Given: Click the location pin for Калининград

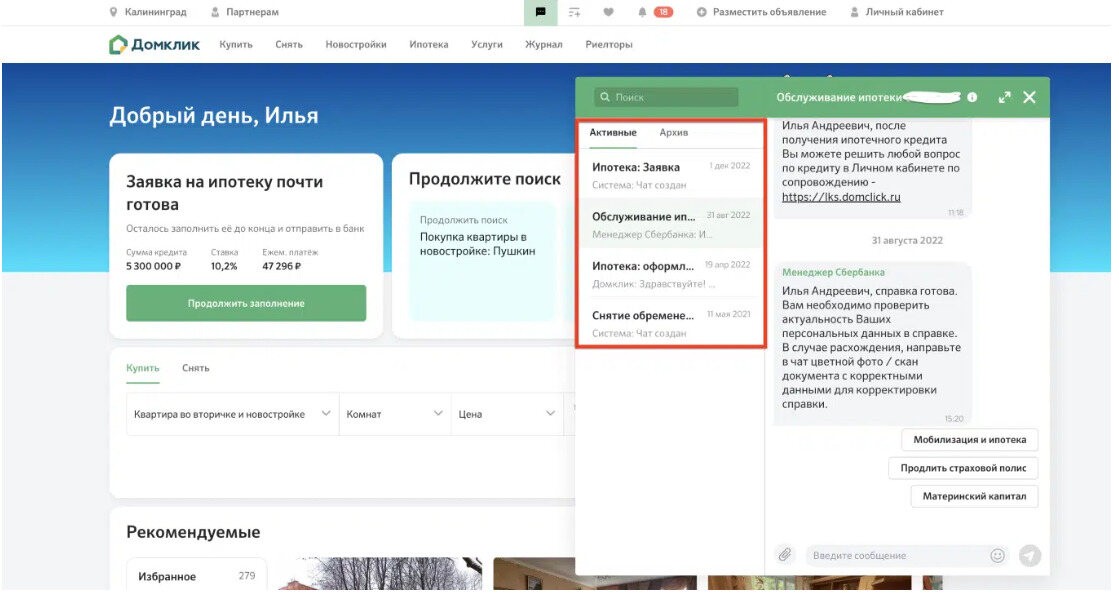Looking at the screenshot, I should click(112, 12).
